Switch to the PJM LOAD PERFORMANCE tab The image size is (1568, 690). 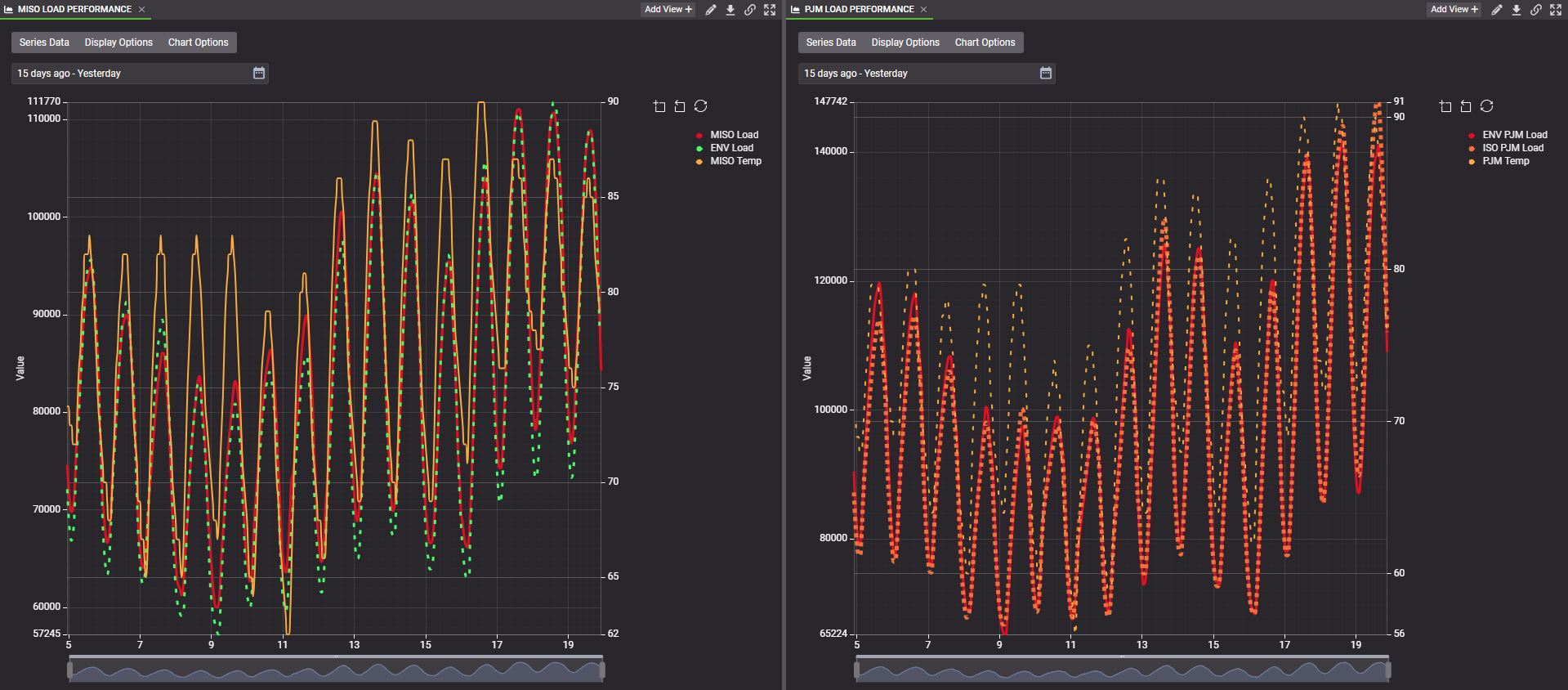858,10
